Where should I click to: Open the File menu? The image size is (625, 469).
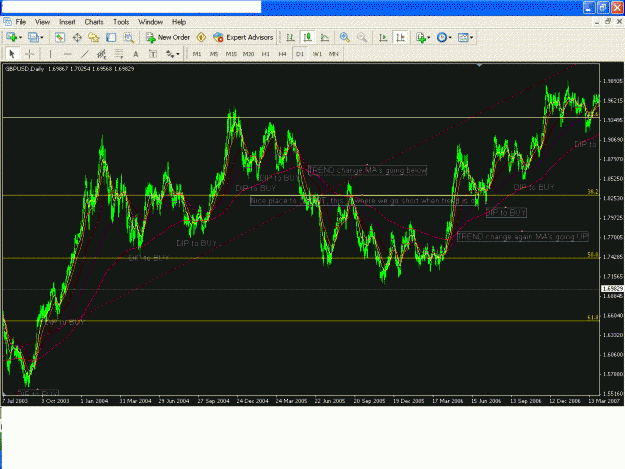(x=21, y=22)
